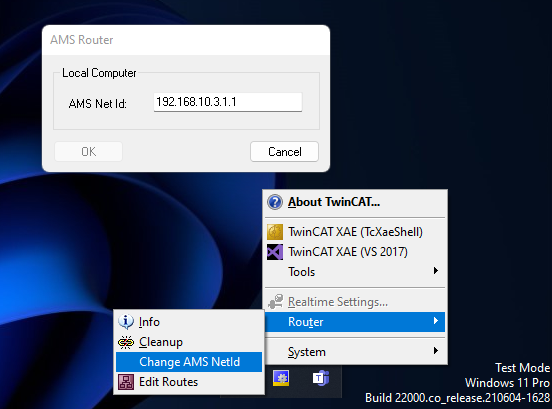Click the Microsoft Teams tray icon
Screen dimensions: 552x409
(321, 378)
